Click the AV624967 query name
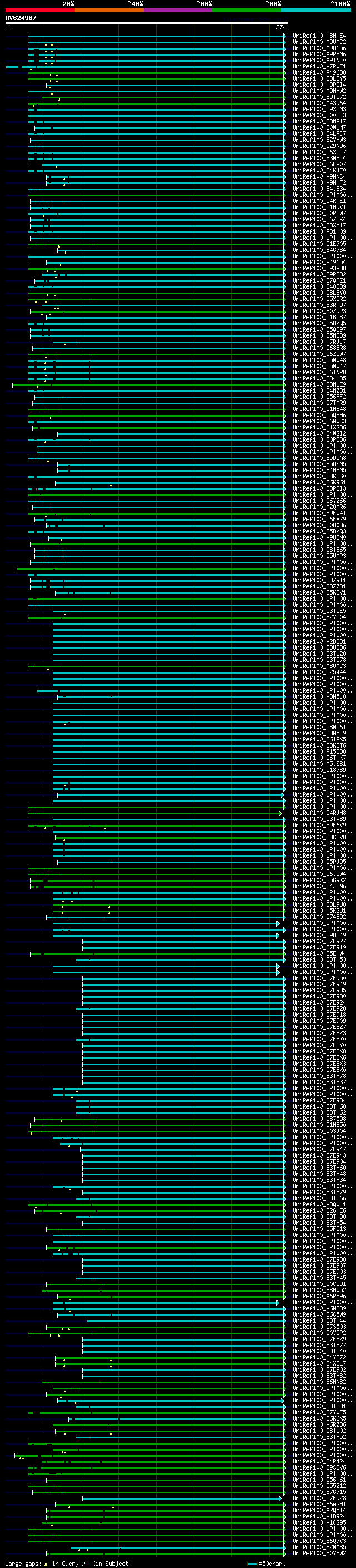Image resolution: width=356 pixels, height=1568 pixels. pyautogui.click(x=21, y=18)
